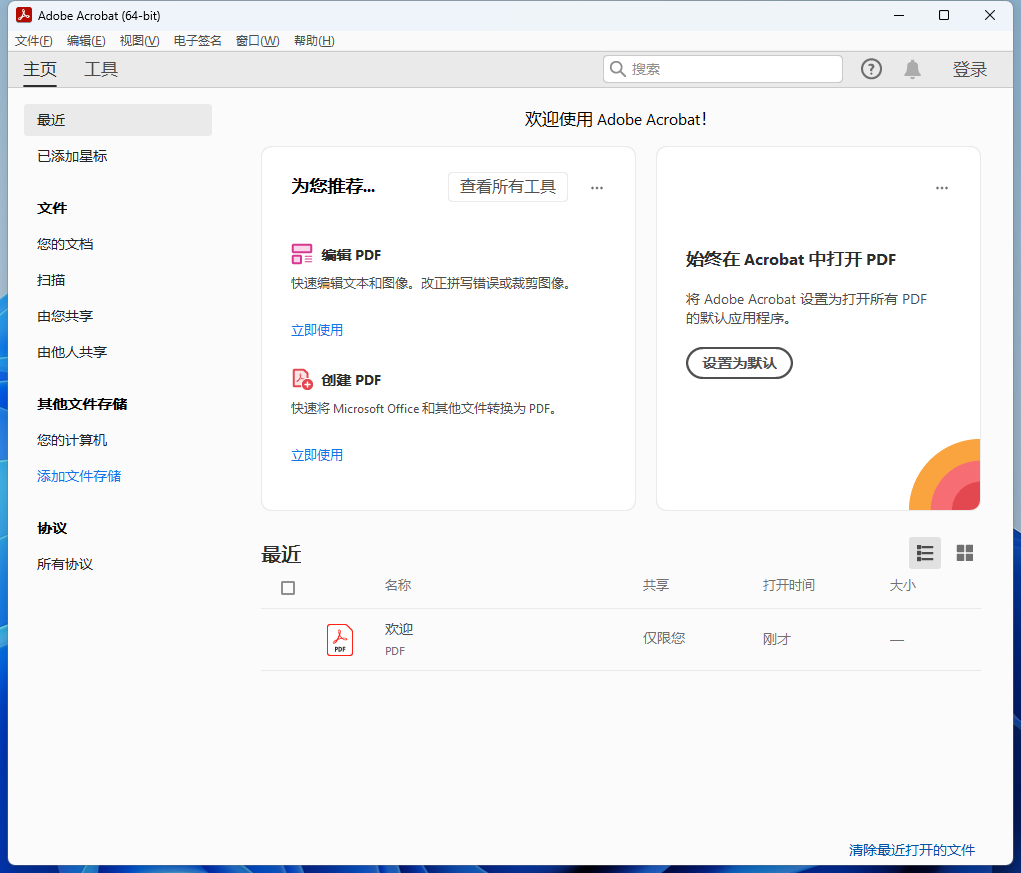This screenshot has width=1021, height=873.
Task: Open the 视图(V) menu
Action: pos(139,41)
